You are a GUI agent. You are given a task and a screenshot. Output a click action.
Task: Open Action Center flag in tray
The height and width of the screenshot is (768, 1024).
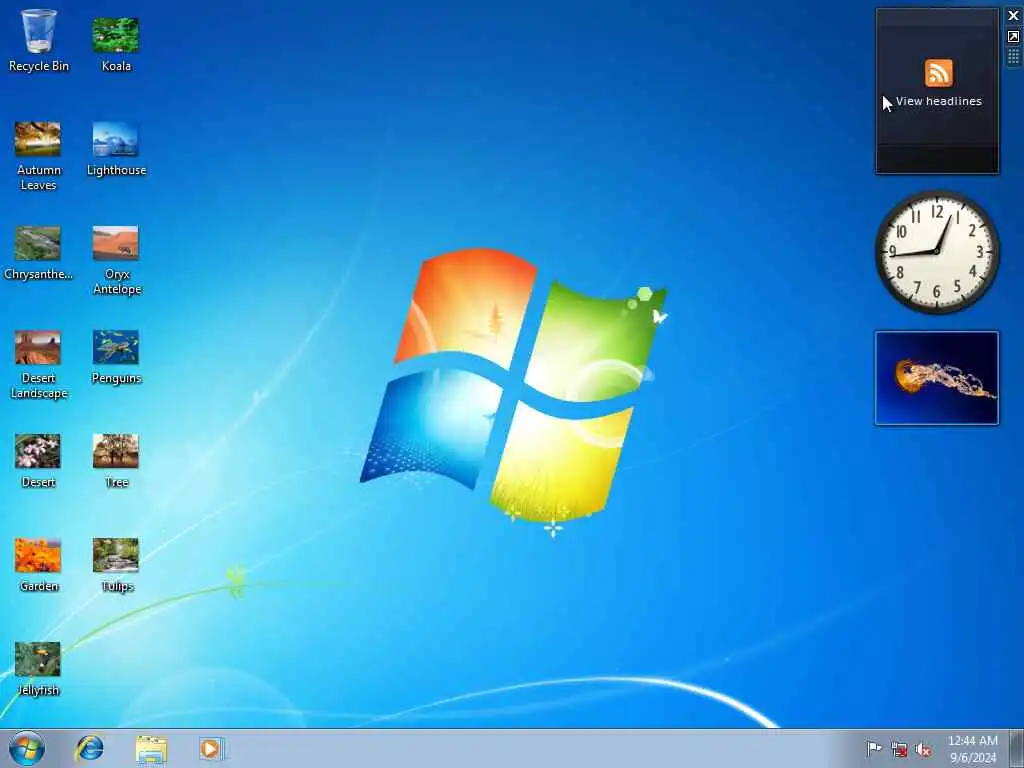coord(874,748)
